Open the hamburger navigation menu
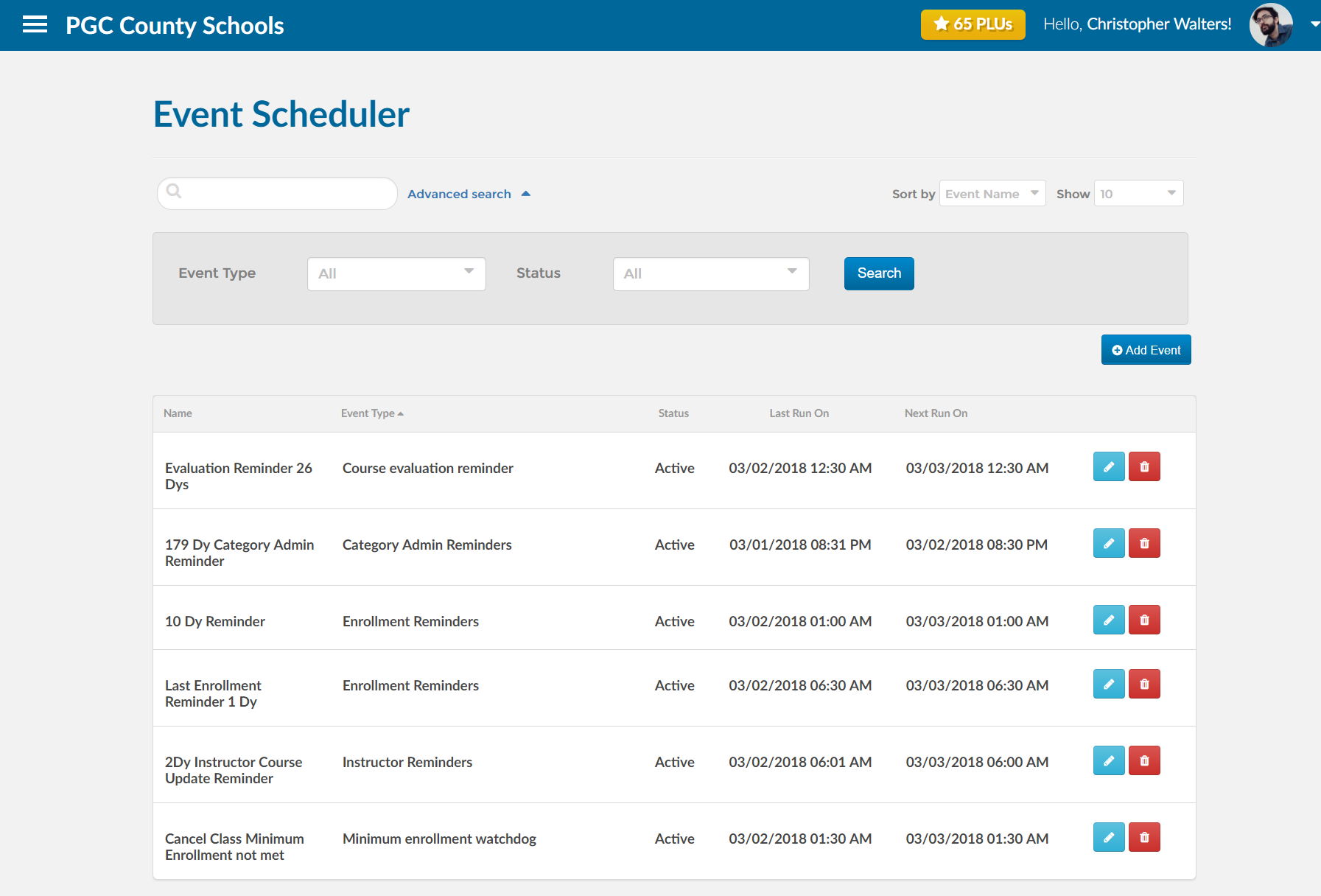Image resolution: width=1321 pixels, height=896 pixels. pyautogui.click(x=35, y=25)
